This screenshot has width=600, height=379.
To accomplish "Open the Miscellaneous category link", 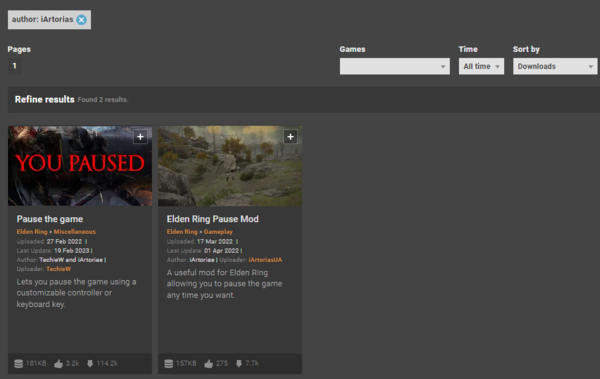I will tap(75, 232).
